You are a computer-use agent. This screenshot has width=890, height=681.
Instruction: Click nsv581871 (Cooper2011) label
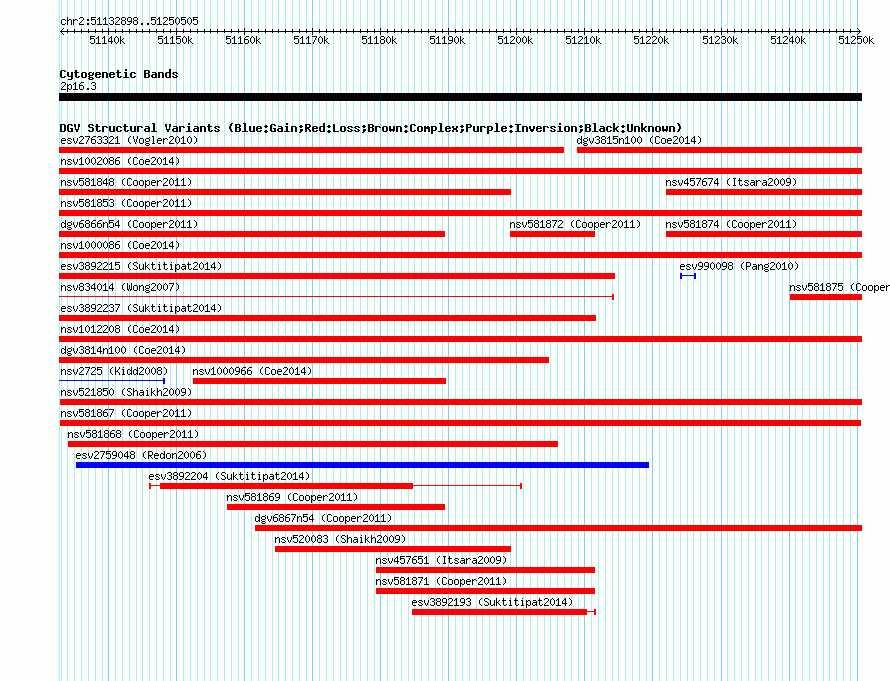point(441,581)
